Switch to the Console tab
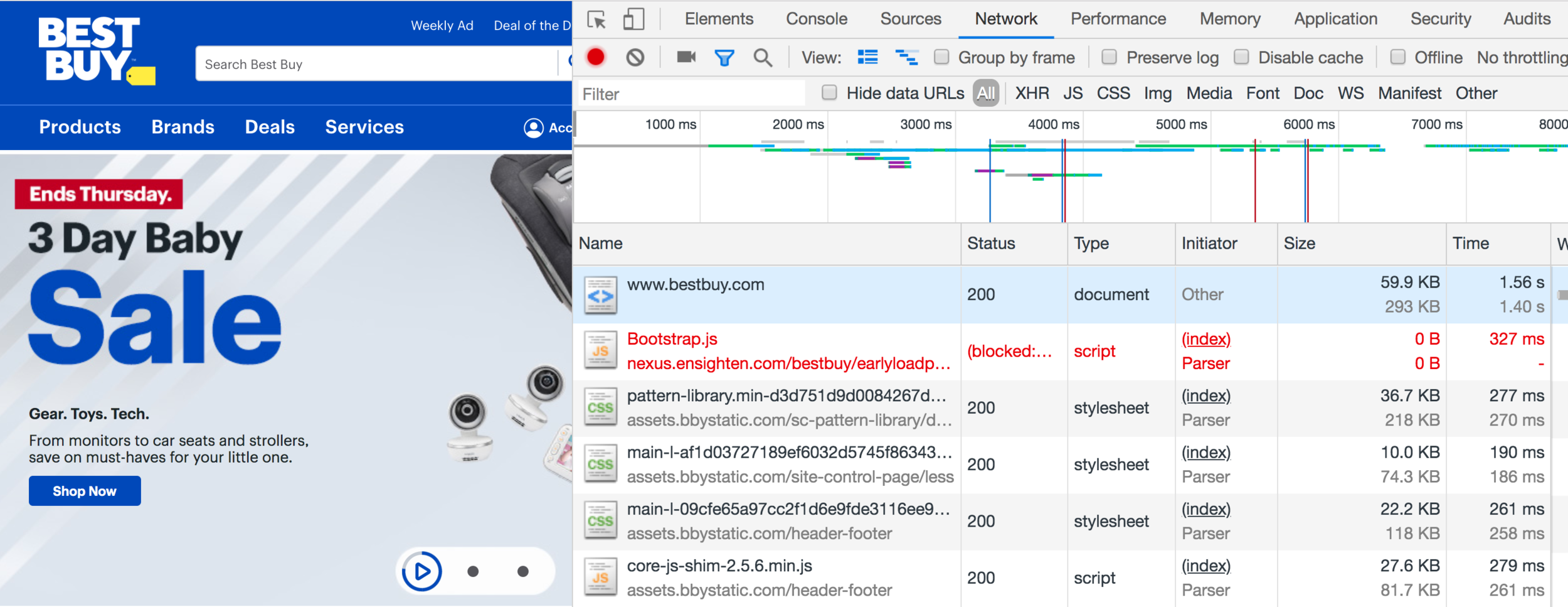The height and width of the screenshot is (607, 1568). tap(817, 19)
